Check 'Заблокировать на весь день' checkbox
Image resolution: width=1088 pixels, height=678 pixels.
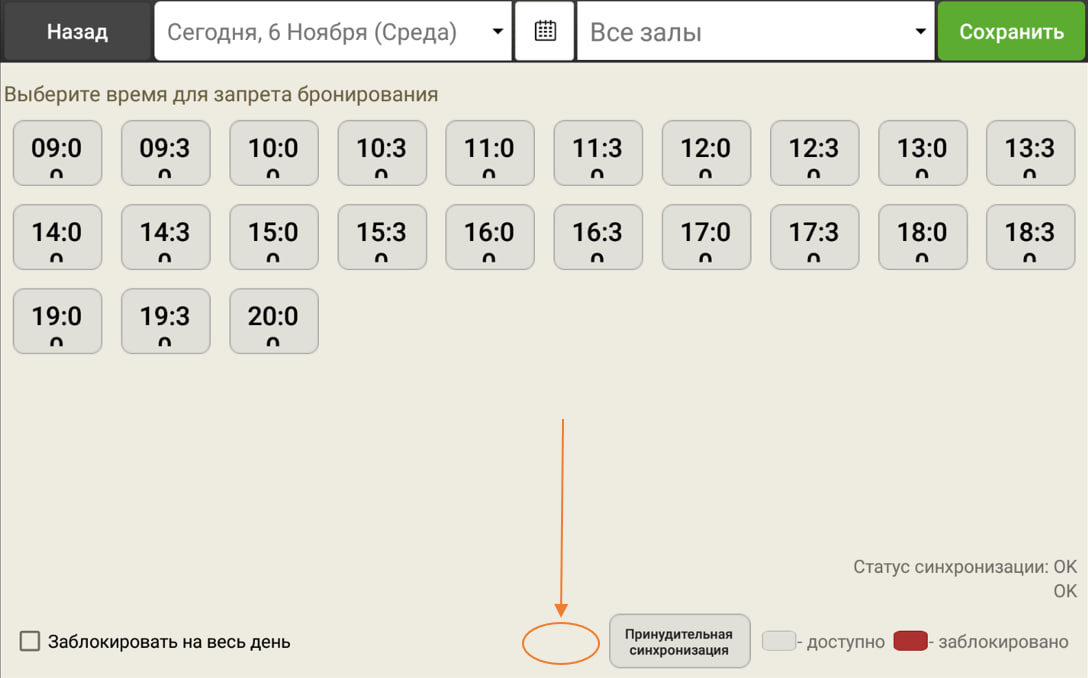(31, 641)
